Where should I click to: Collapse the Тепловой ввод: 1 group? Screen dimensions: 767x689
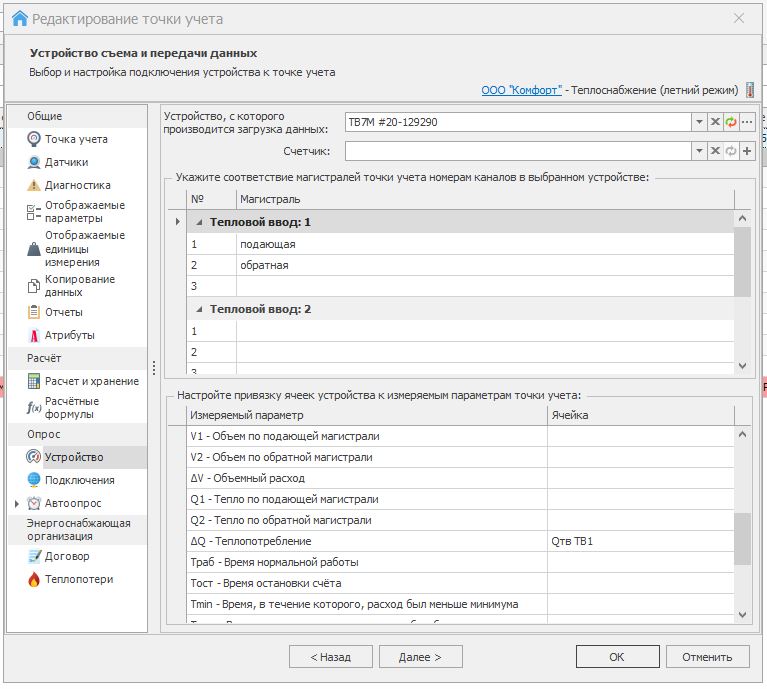click(x=198, y=222)
